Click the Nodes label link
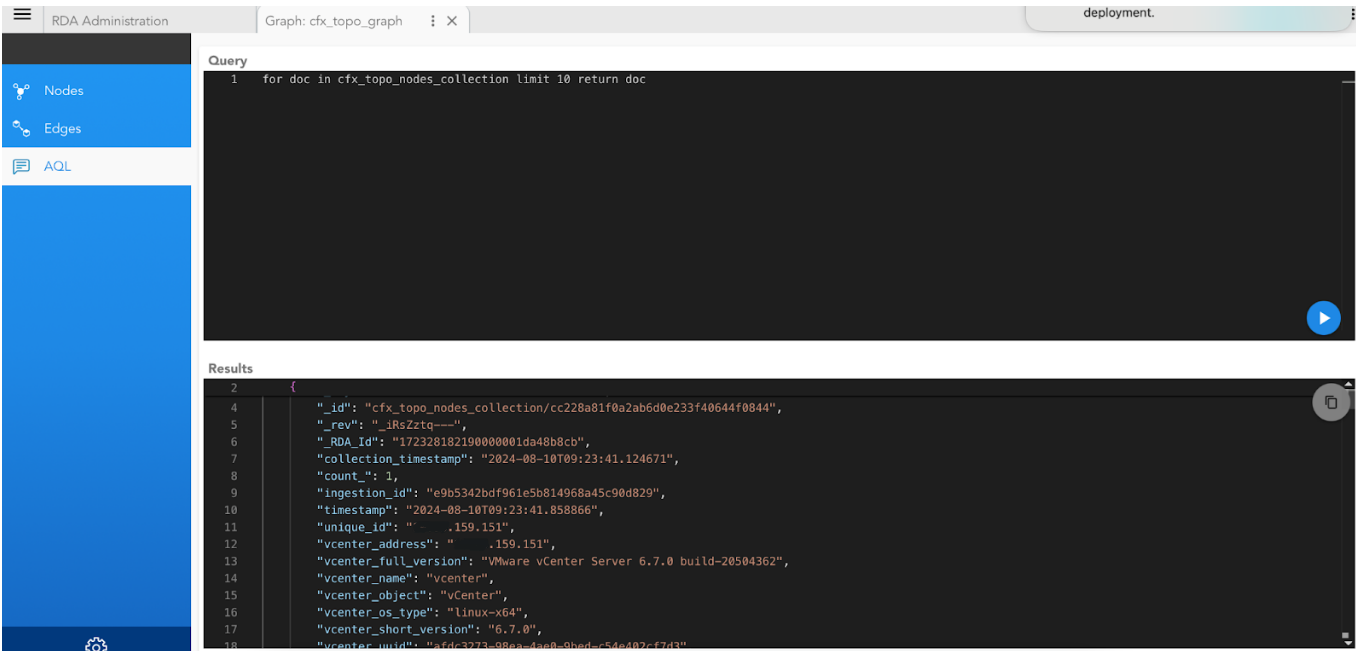Viewport: 1369px width, 656px height. pyautogui.click(x=63, y=90)
